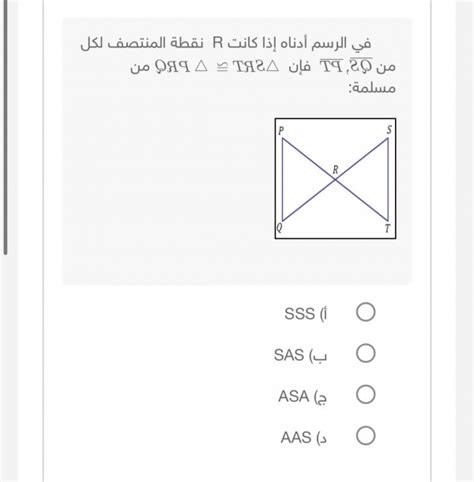Image resolution: width=474 pixels, height=482 pixels.
Task: Choose the ASA radio option
Action: [x=366, y=395]
